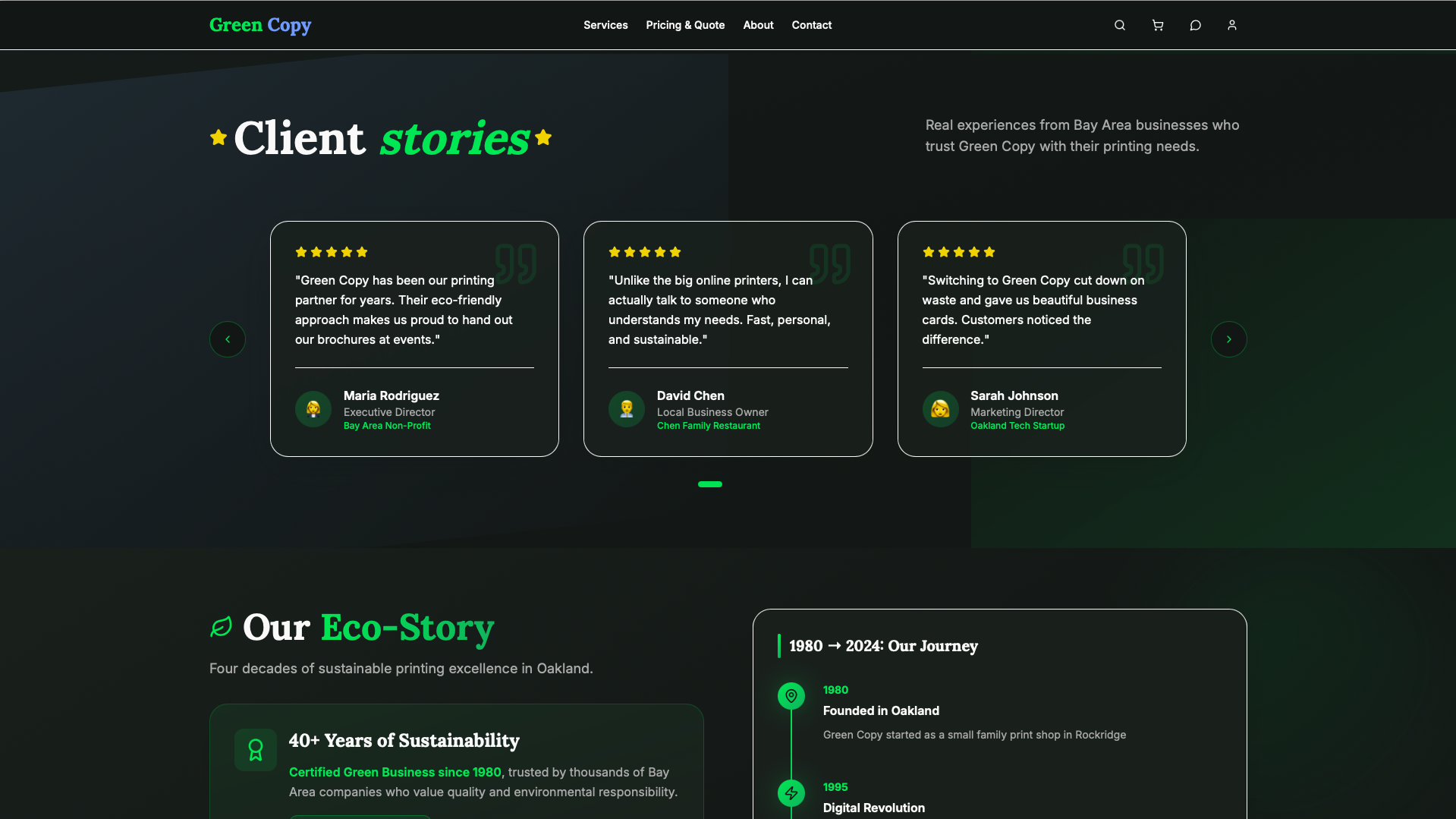Click Maria Rodriguez's avatar
Image resolution: width=1456 pixels, height=819 pixels.
313,409
